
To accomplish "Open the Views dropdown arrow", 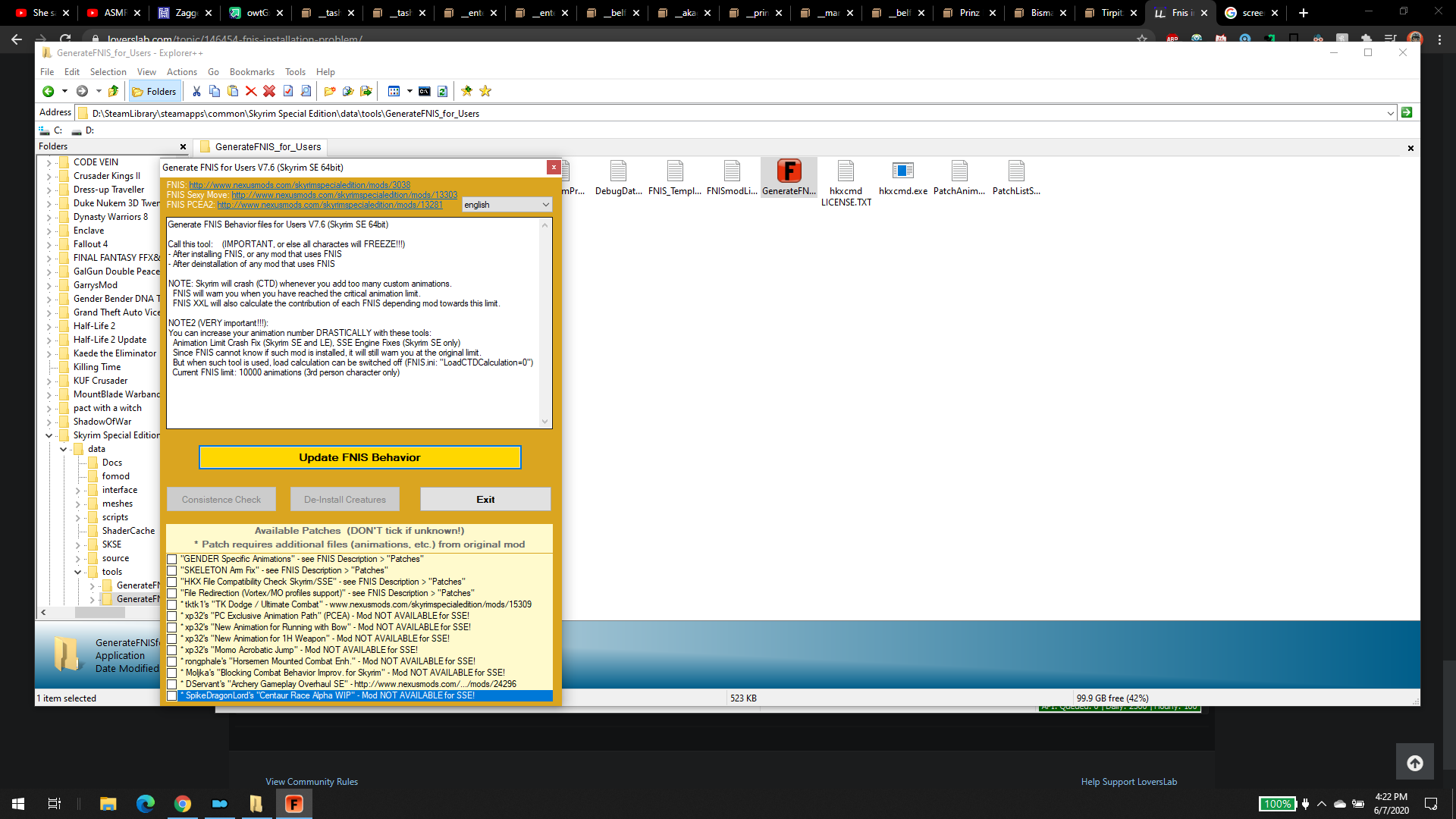I will [409, 91].
